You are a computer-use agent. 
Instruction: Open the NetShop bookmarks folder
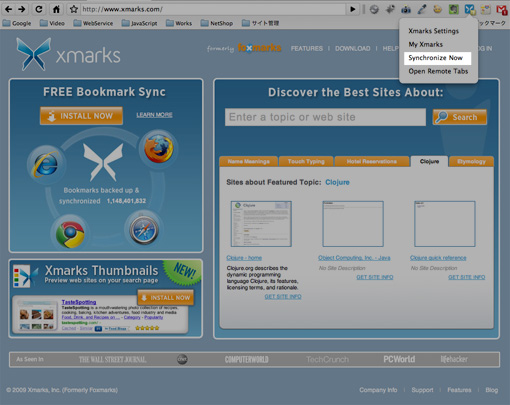217,23
